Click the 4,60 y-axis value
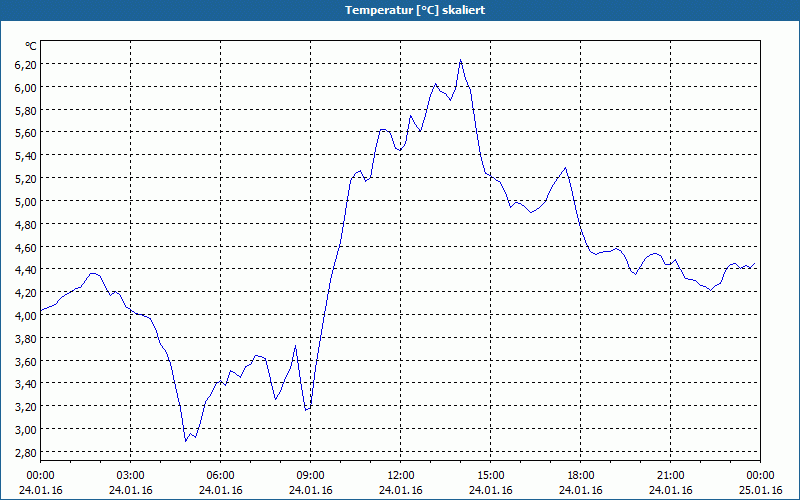 (x=27, y=247)
